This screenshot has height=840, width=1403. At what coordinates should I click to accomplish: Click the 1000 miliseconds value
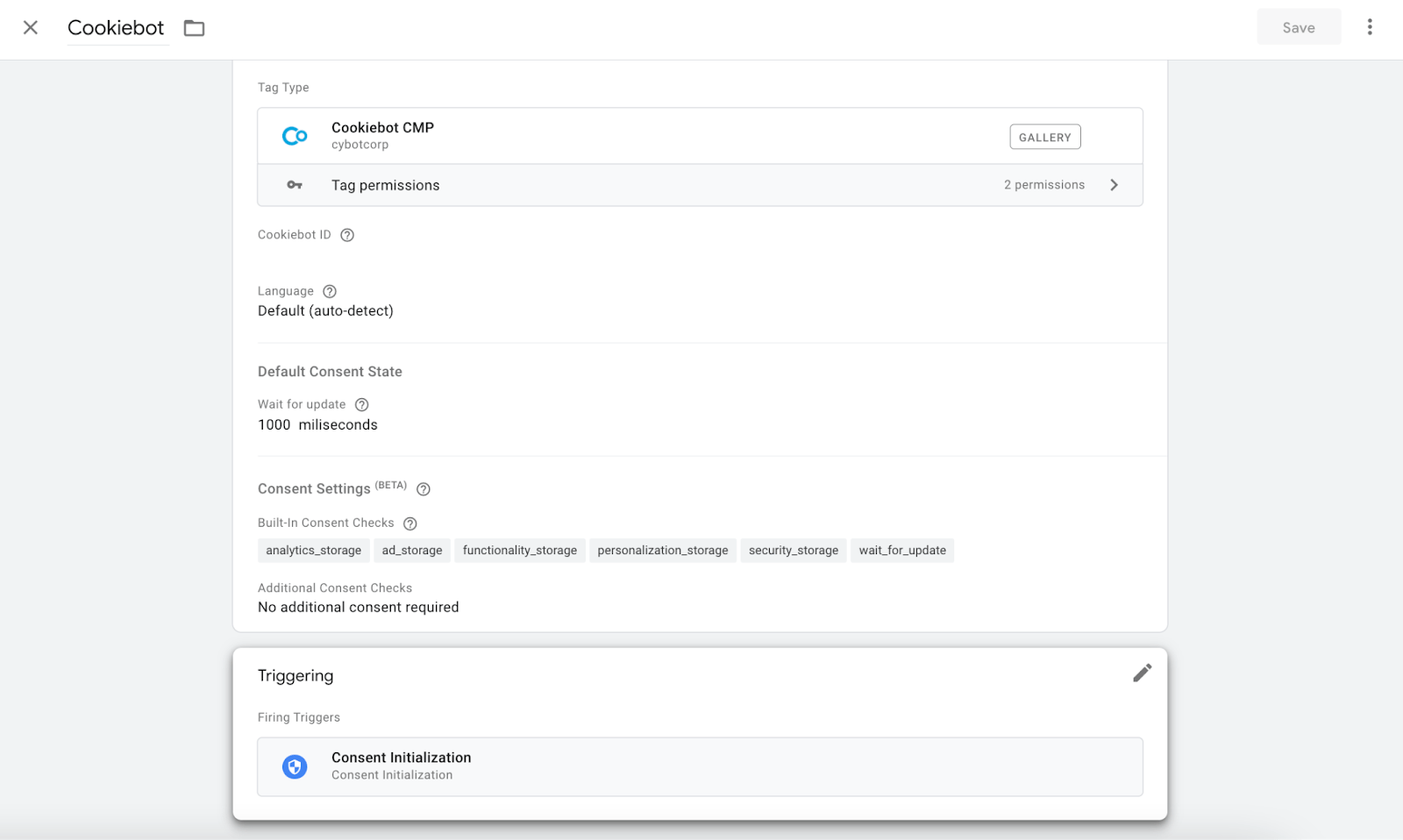317,424
